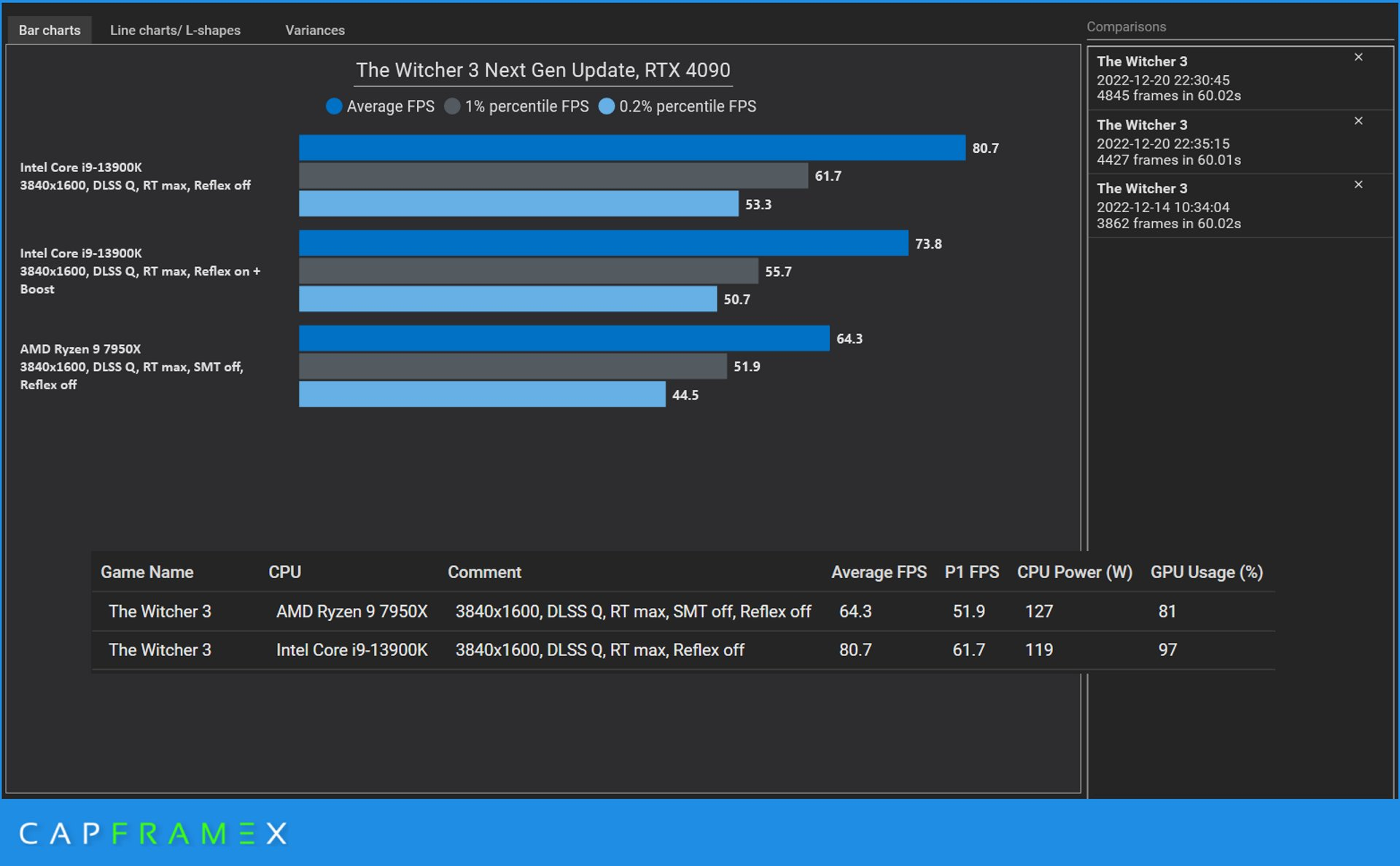This screenshot has height=866, width=1400.
Task: Click the GPU Usage value 97
Action: 1167,649
